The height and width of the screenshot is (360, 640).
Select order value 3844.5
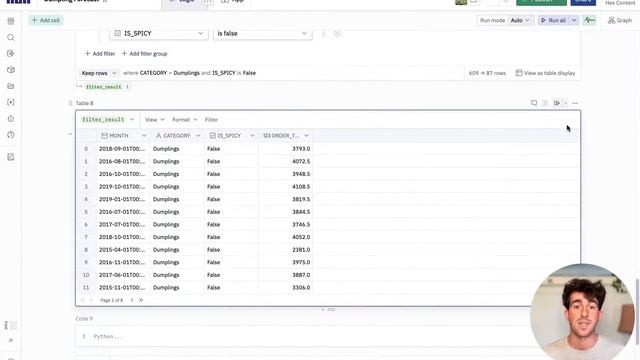point(285,212)
